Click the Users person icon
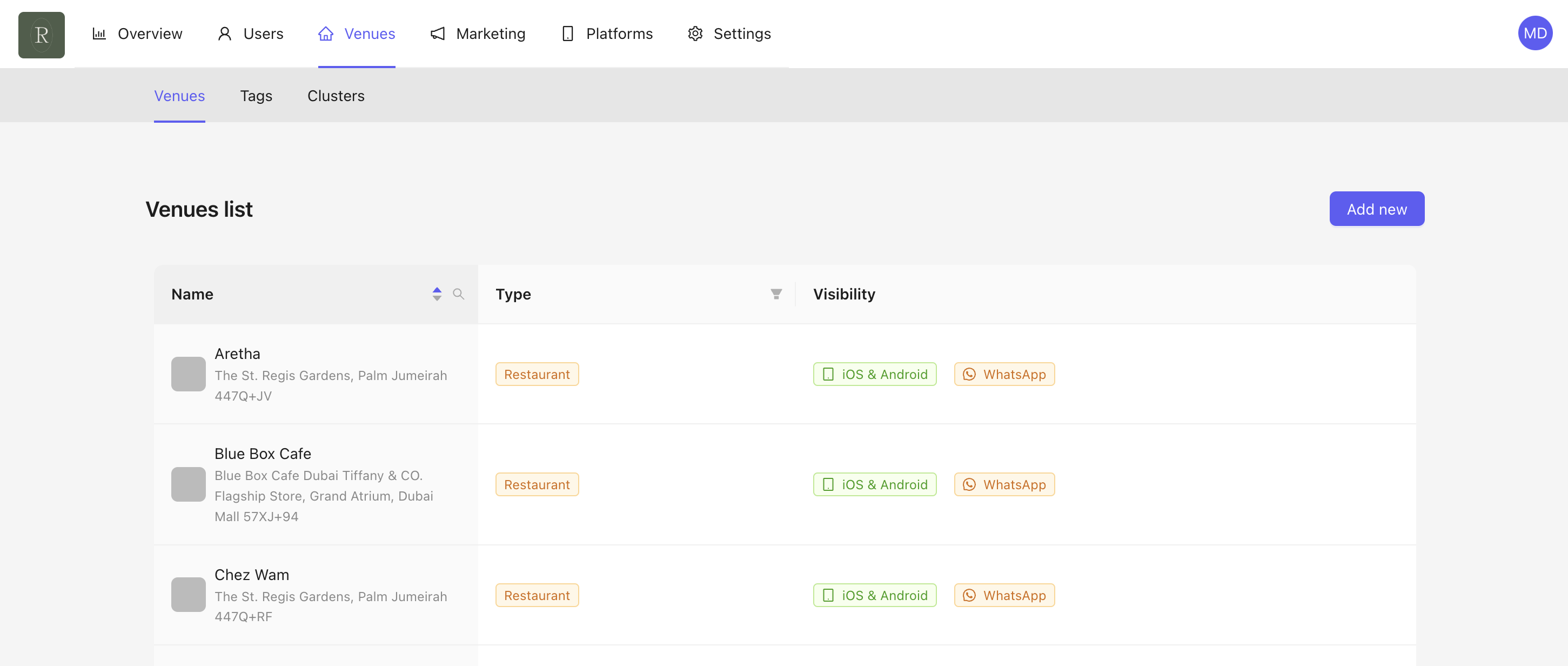This screenshot has height=666, width=1568. pyautogui.click(x=225, y=34)
